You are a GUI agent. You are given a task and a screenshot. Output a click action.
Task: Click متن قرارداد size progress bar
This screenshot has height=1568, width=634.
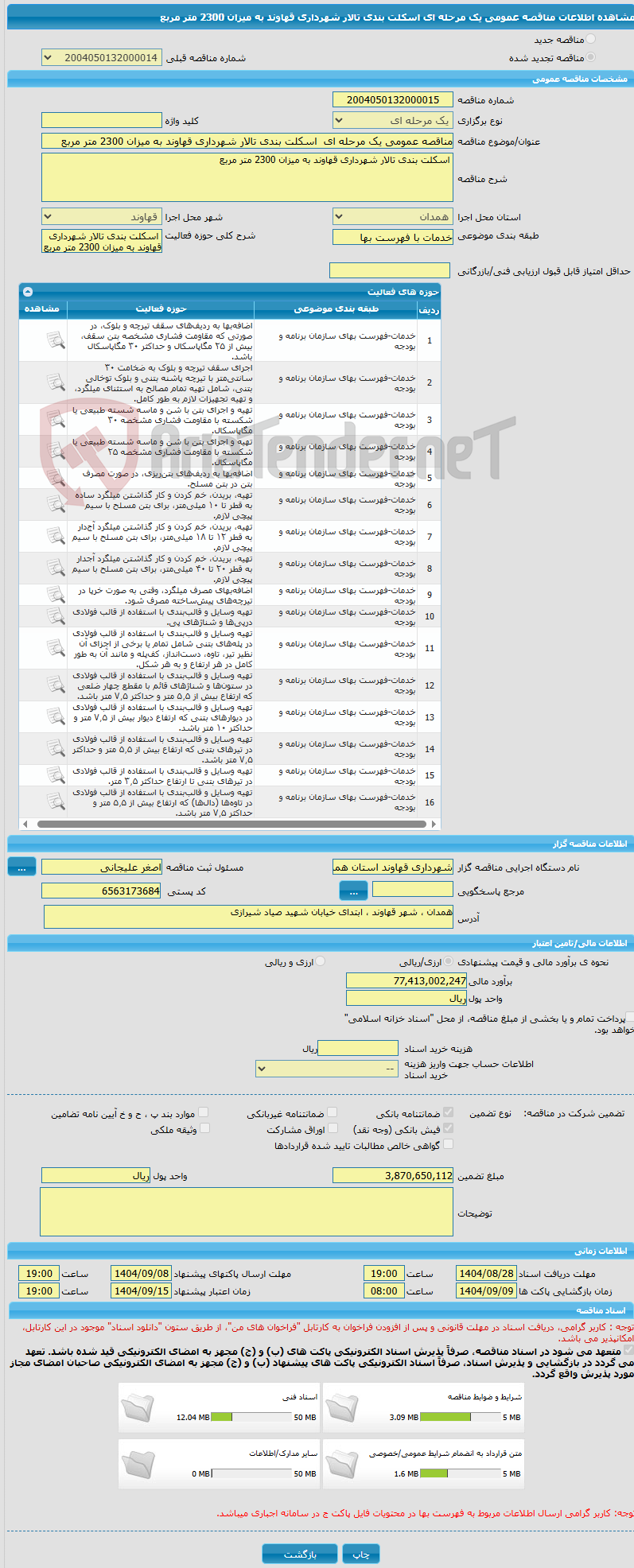tap(460, 1473)
